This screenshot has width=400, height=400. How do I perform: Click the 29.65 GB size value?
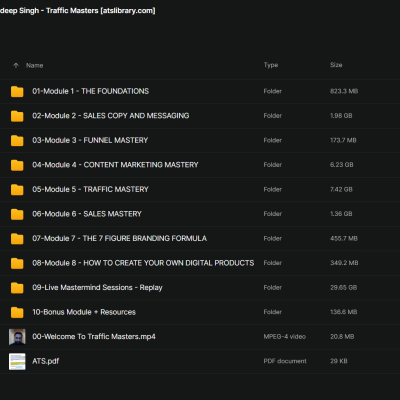[343, 287]
